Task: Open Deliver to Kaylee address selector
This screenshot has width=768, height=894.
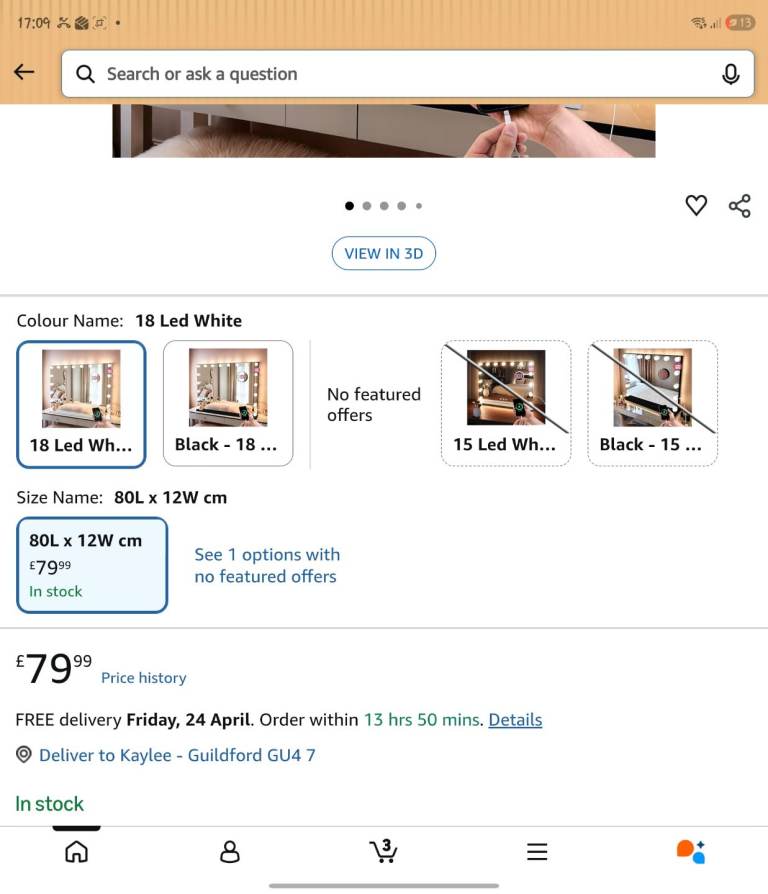Action: coord(176,755)
